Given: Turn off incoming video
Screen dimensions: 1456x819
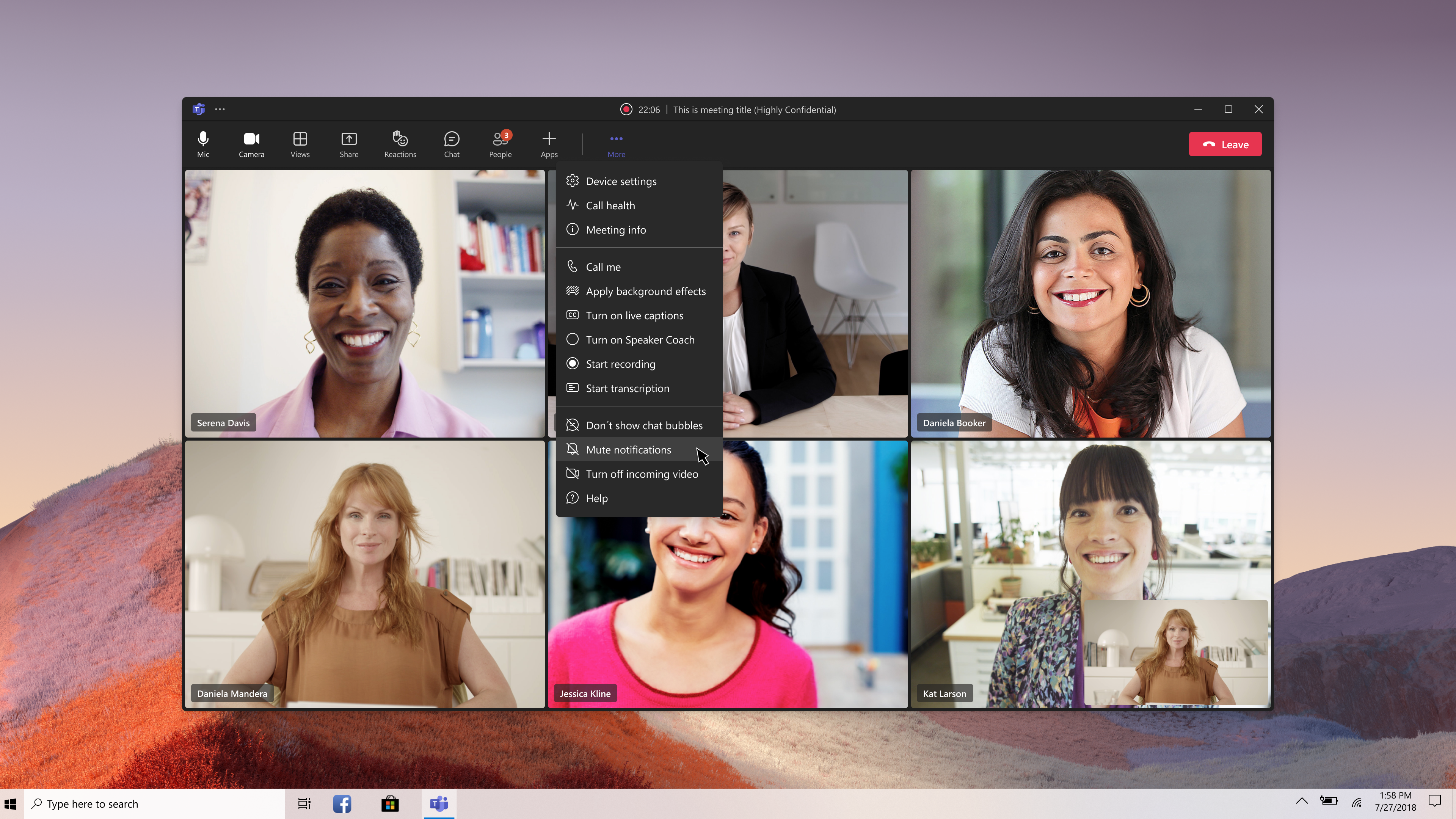Looking at the screenshot, I should point(642,474).
